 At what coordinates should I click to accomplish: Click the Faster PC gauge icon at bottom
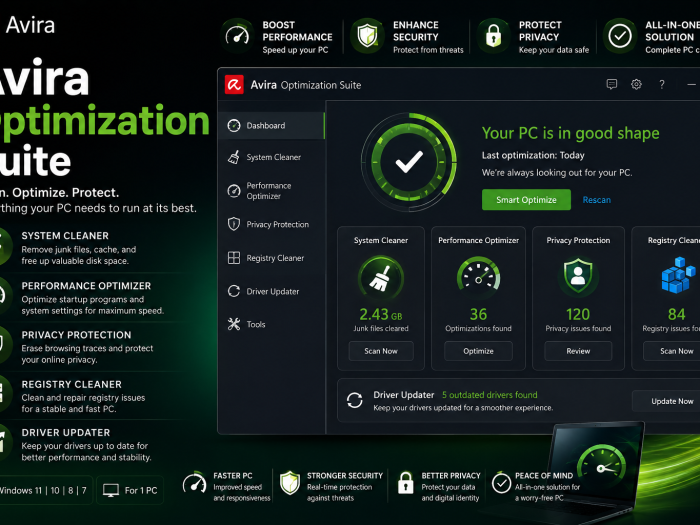click(x=195, y=484)
